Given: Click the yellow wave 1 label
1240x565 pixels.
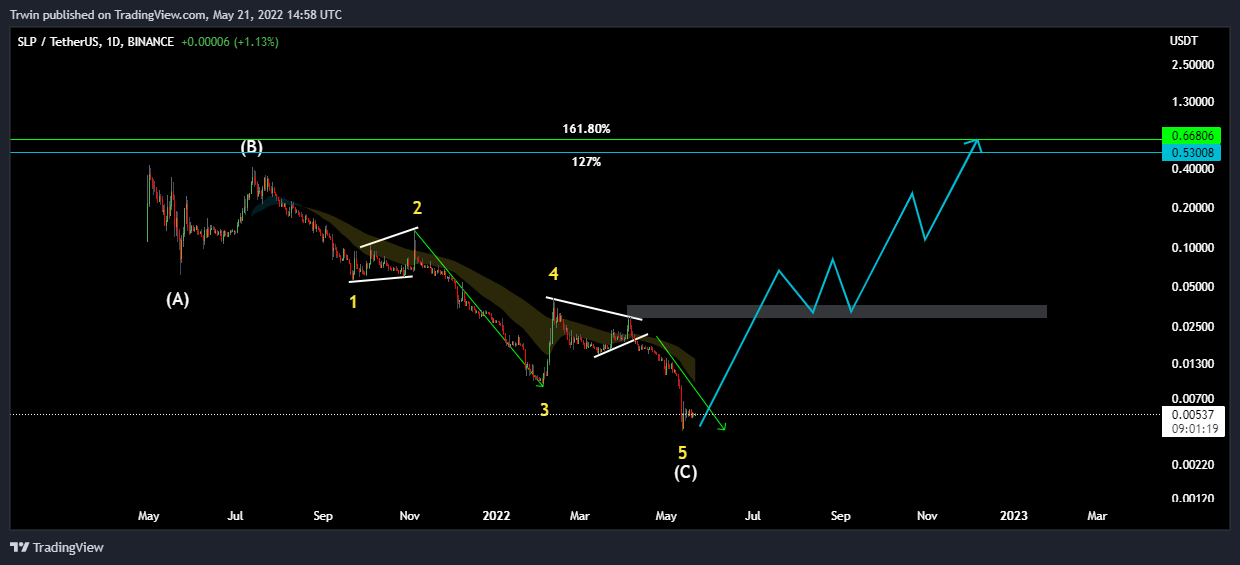Looking at the screenshot, I should pyautogui.click(x=353, y=301).
